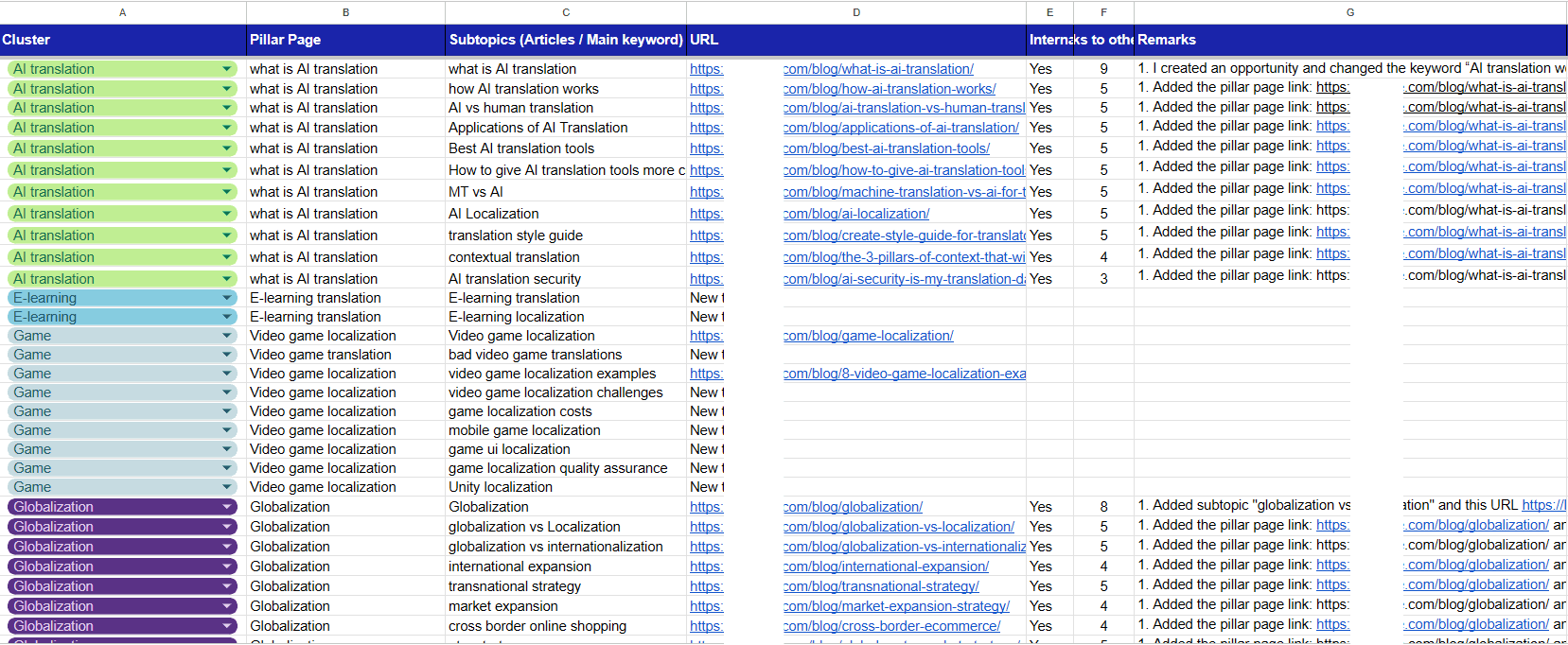Select the 'Applications of AI Translation' subtopic cell
1568x645 pixels.
pyautogui.click(x=566, y=128)
